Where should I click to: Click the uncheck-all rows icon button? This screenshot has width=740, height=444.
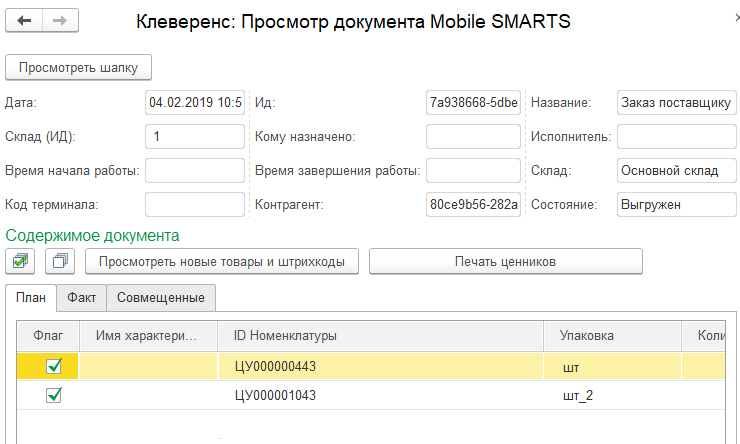(60, 261)
